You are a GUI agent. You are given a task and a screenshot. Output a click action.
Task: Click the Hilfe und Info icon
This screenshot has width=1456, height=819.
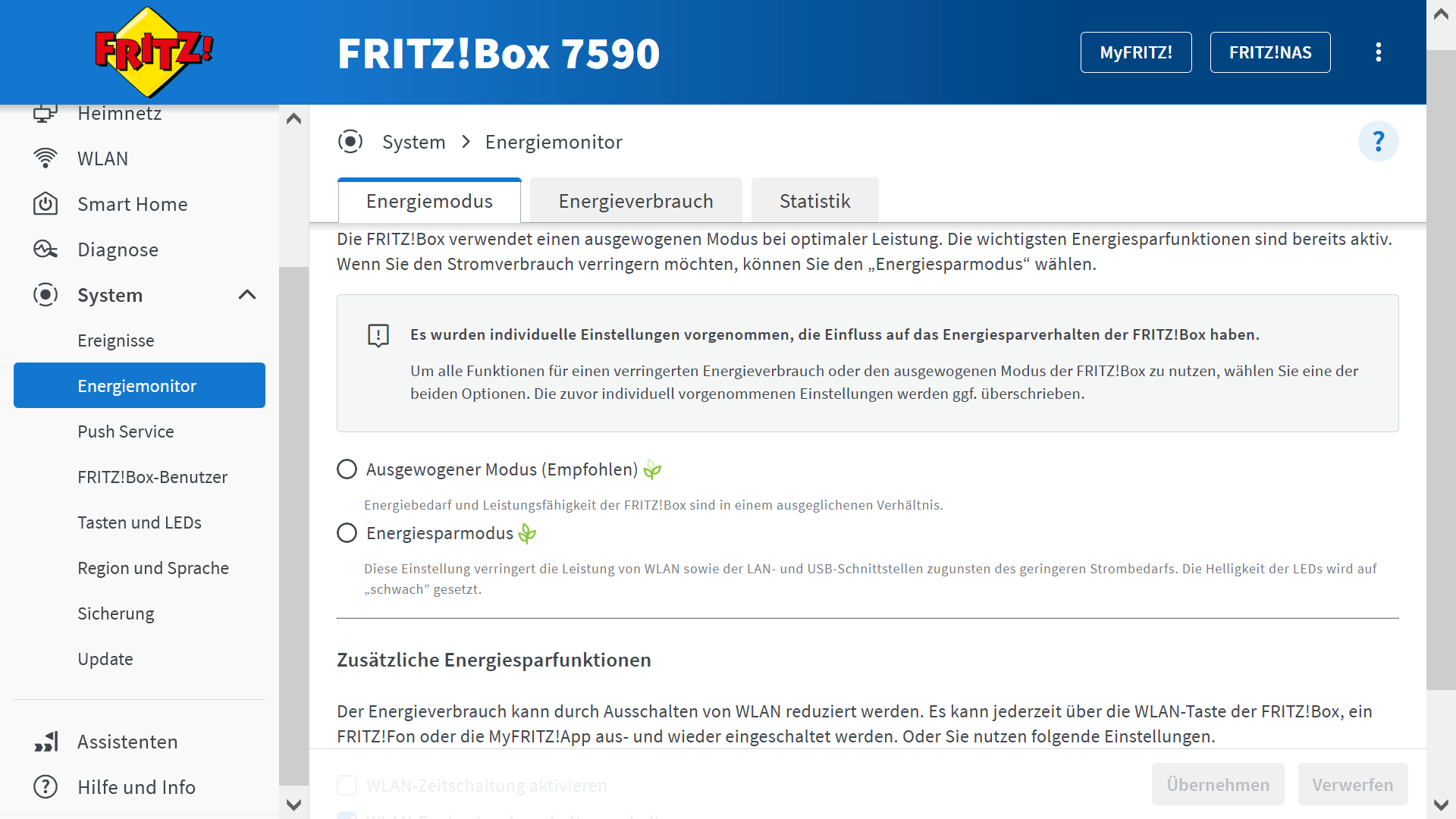[45, 787]
